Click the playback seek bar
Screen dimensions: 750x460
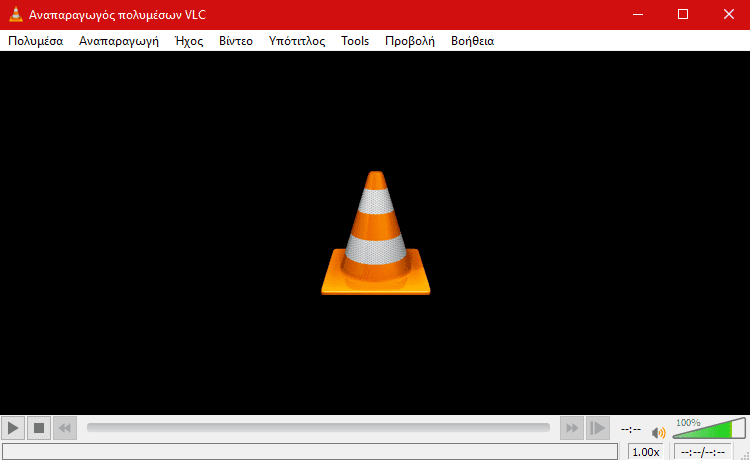point(318,427)
